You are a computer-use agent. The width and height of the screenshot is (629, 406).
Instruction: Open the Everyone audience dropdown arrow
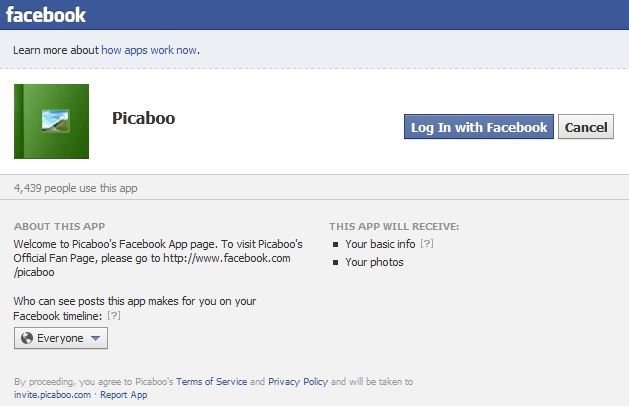(x=95, y=338)
